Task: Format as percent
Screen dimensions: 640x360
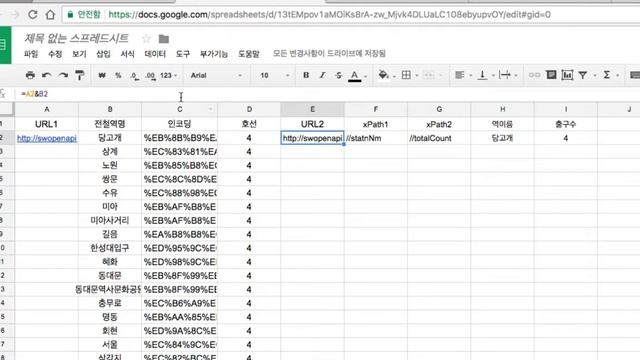Action: tap(118, 75)
